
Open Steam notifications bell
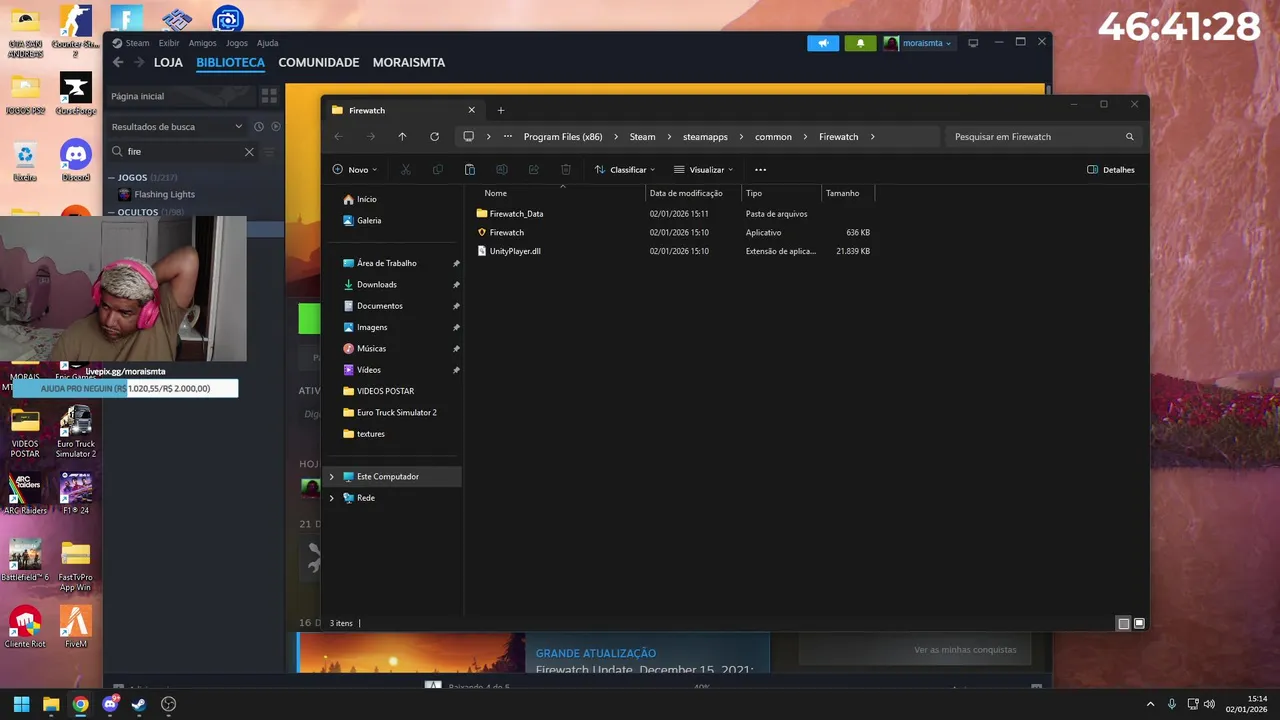tap(860, 43)
